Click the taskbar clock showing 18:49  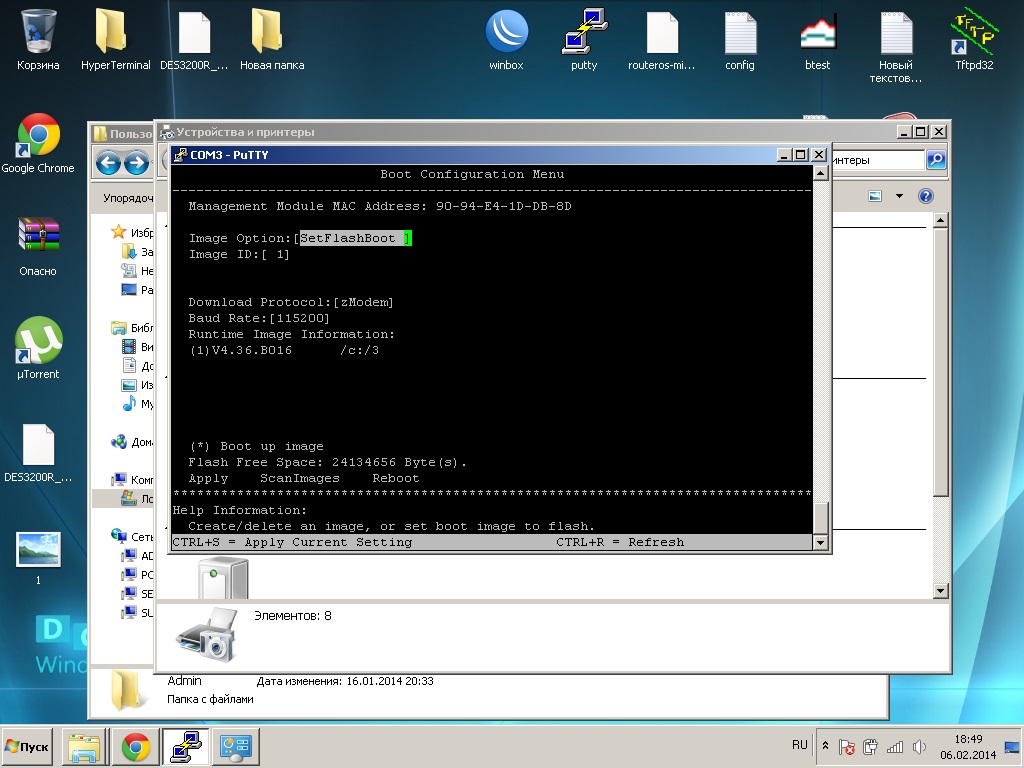[x=968, y=746]
